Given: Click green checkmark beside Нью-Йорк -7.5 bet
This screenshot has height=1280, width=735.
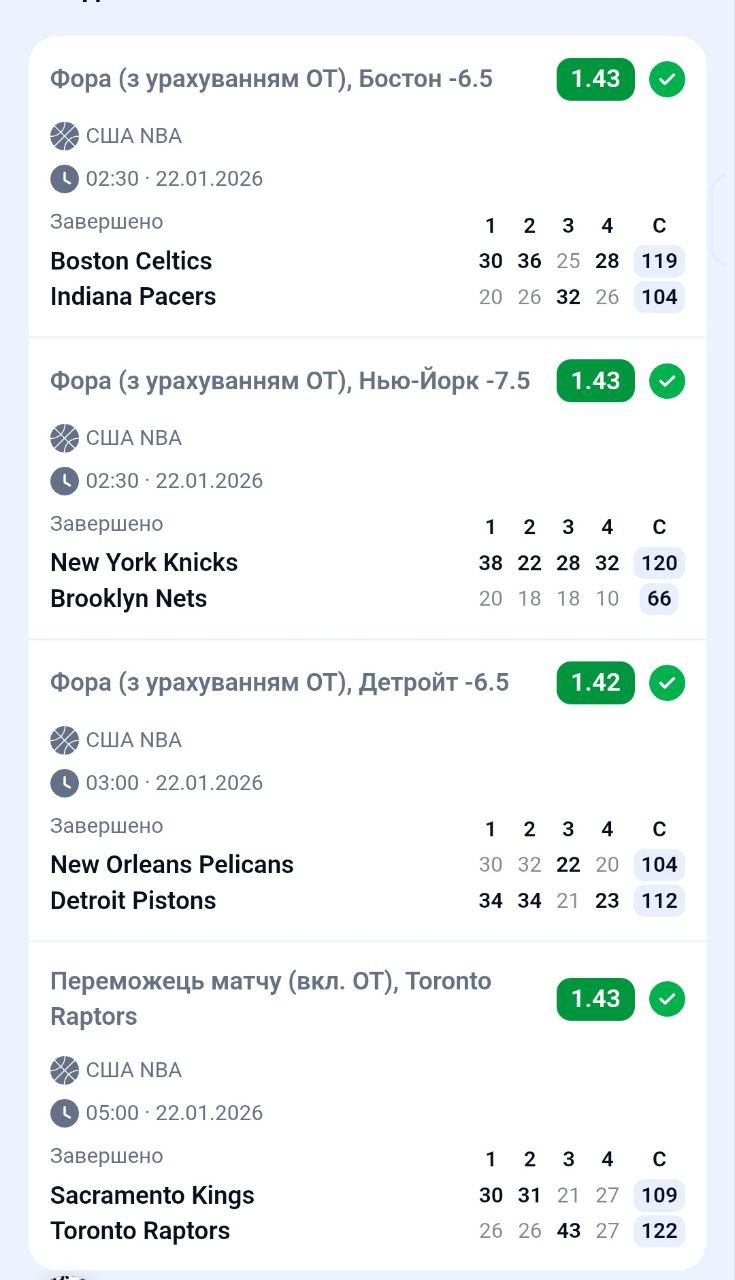Looking at the screenshot, I should (x=667, y=381).
